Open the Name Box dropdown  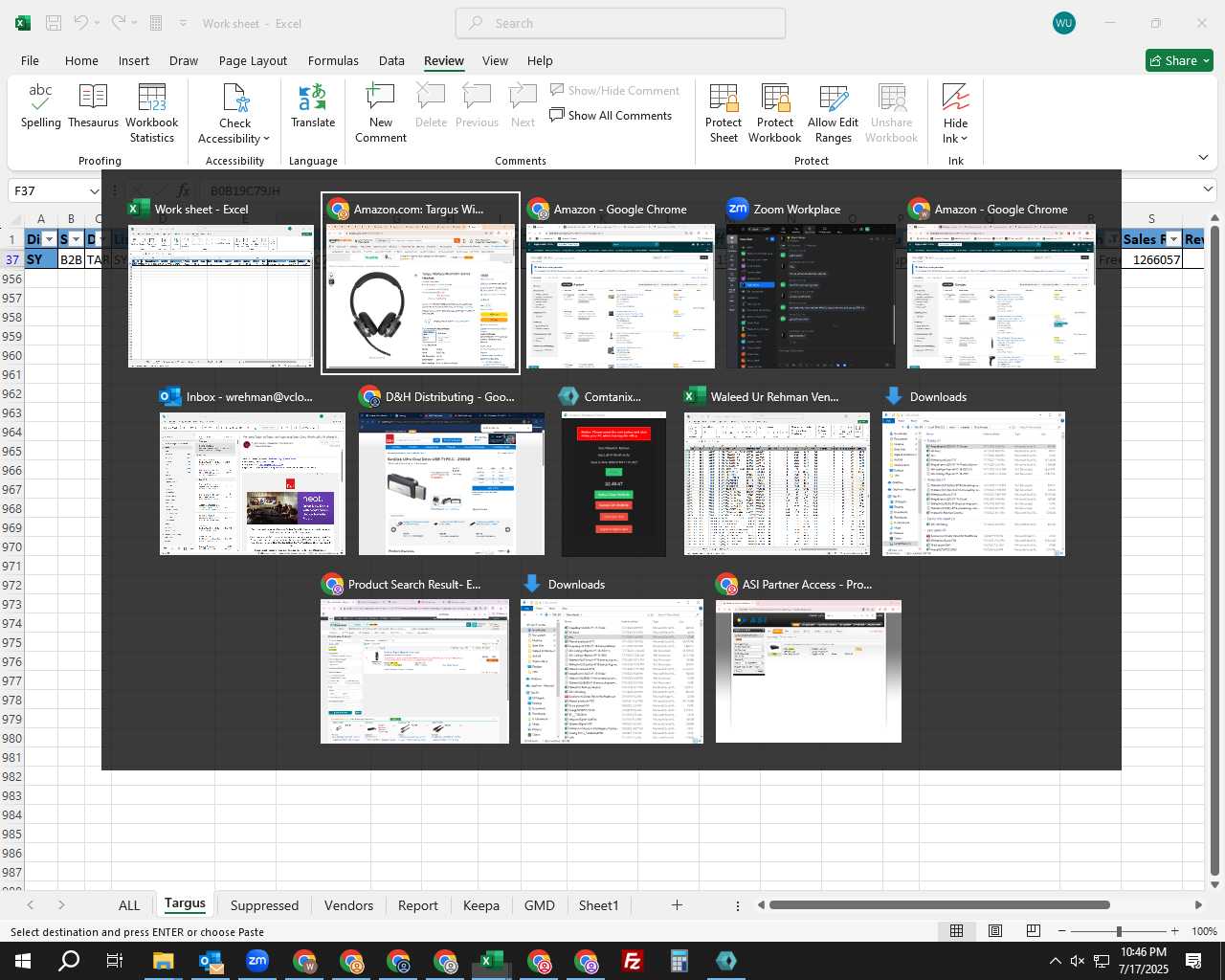(x=94, y=191)
